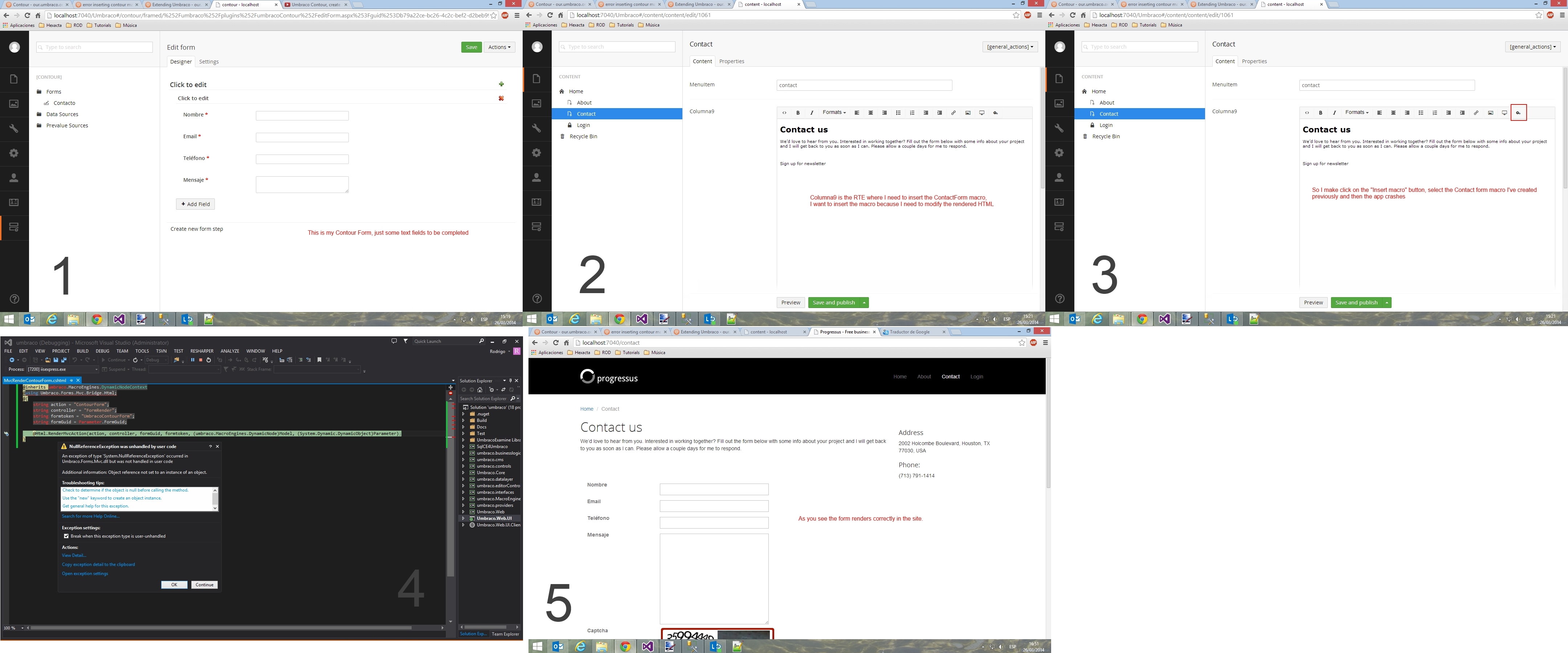This screenshot has height=653, width=1568.
Task: Click the red-outlined Insert macro button
Action: pyautogui.click(x=1518, y=112)
